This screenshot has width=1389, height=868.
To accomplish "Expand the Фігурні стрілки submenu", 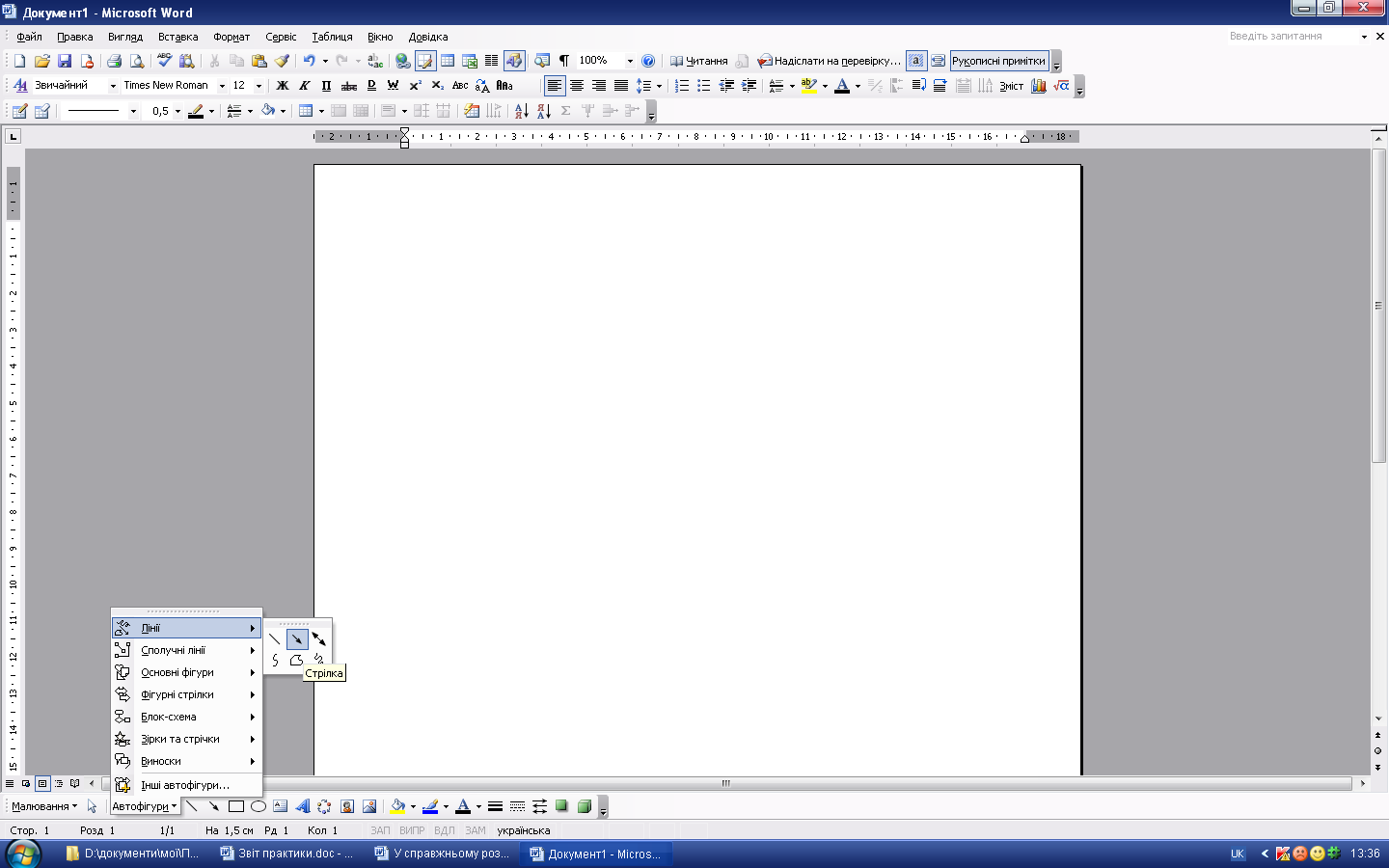I will point(187,694).
